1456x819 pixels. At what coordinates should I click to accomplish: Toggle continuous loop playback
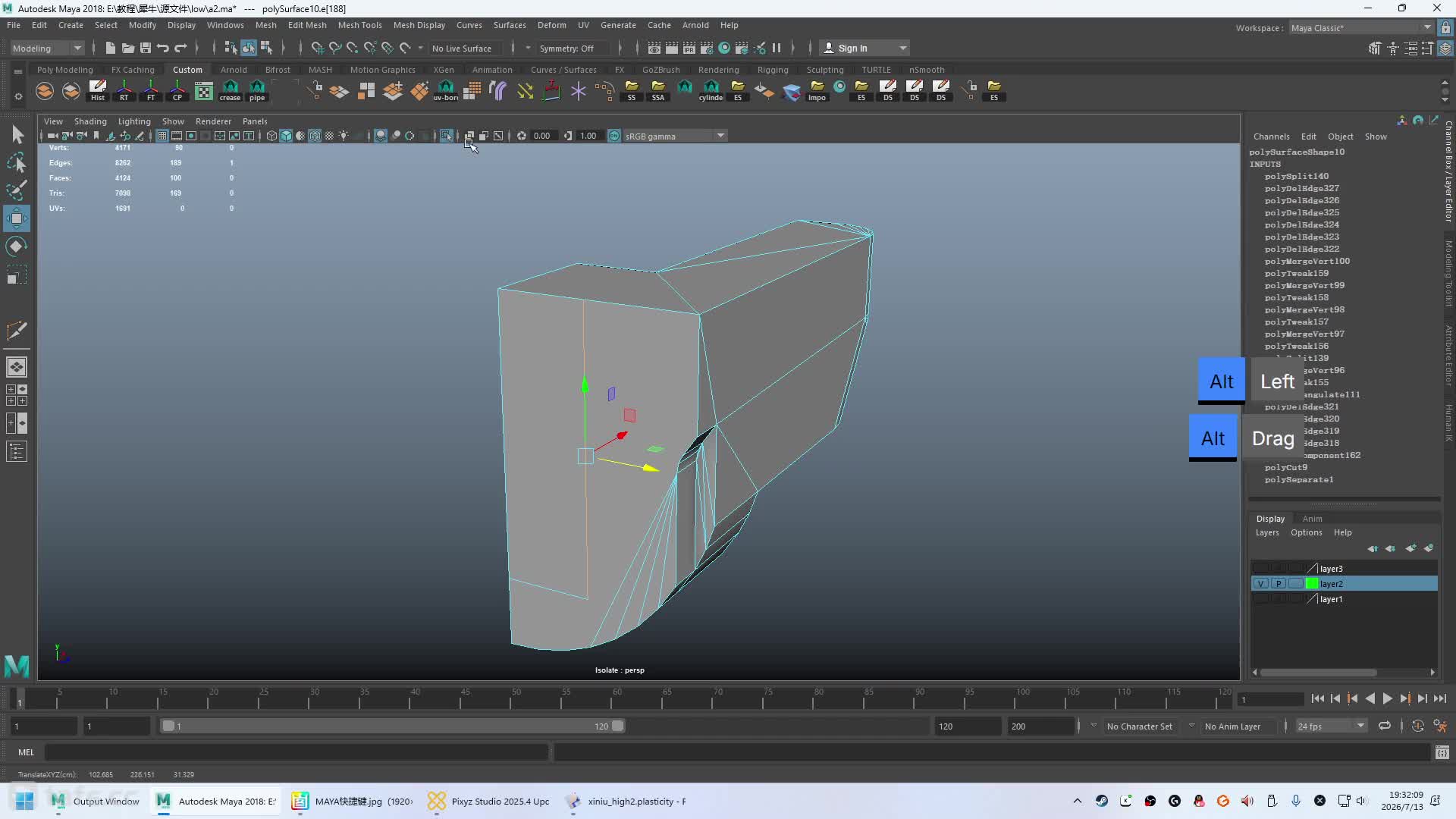(1385, 726)
